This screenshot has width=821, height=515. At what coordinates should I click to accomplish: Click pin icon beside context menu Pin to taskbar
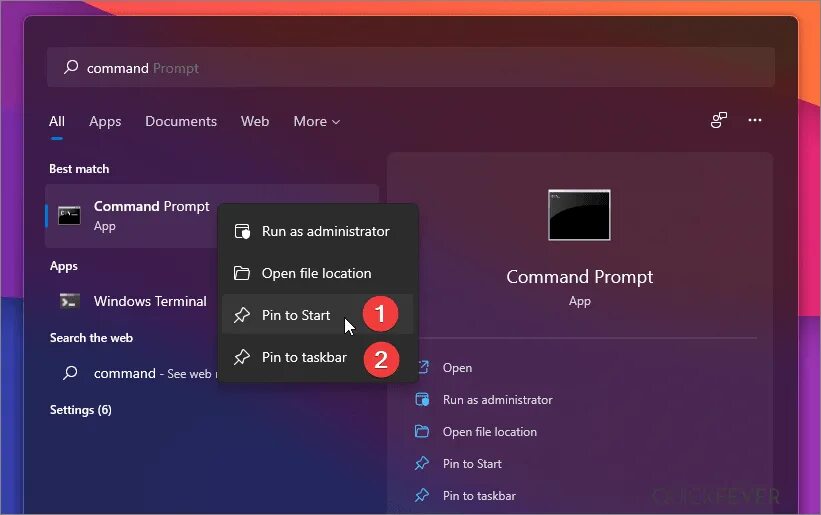[x=241, y=357]
